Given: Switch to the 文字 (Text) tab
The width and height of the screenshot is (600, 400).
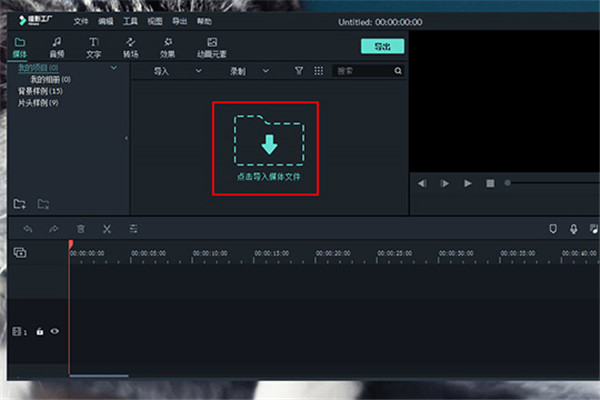Looking at the screenshot, I should 93,46.
